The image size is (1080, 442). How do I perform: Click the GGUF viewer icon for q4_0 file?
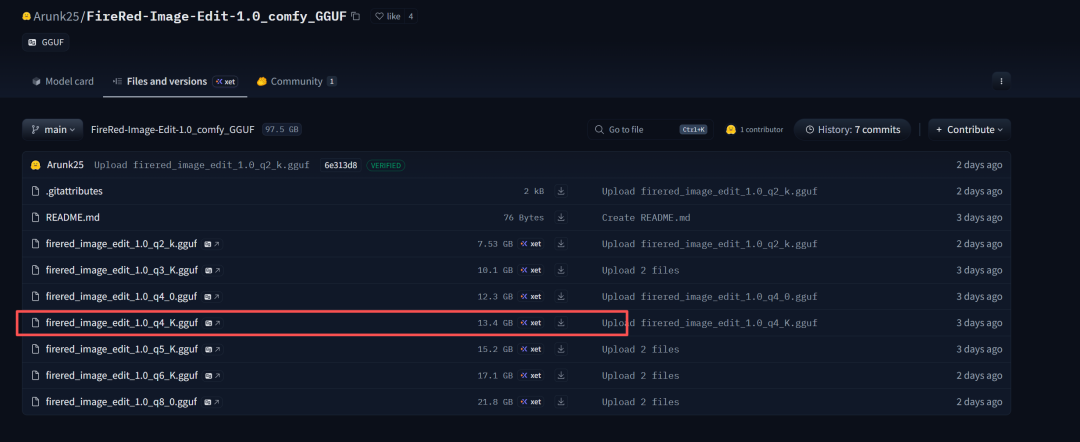click(213, 296)
